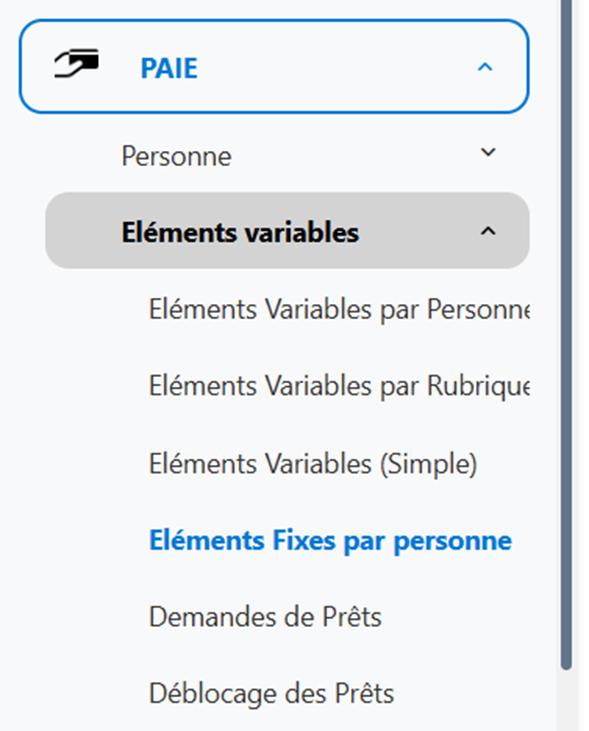Open Eléments Variables par Personne
589x731 pixels.
coord(339,309)
